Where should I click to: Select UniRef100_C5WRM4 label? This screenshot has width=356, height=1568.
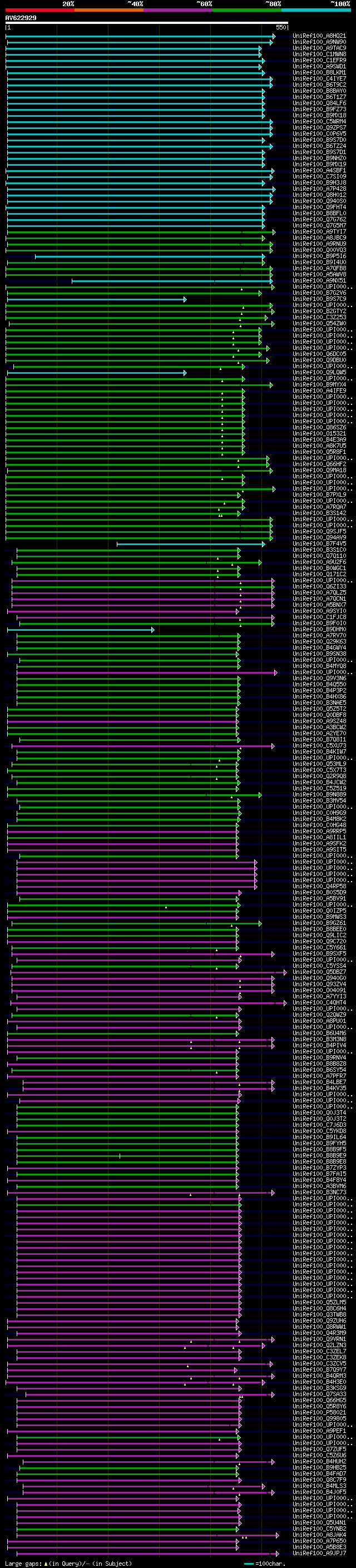point(319,121)
